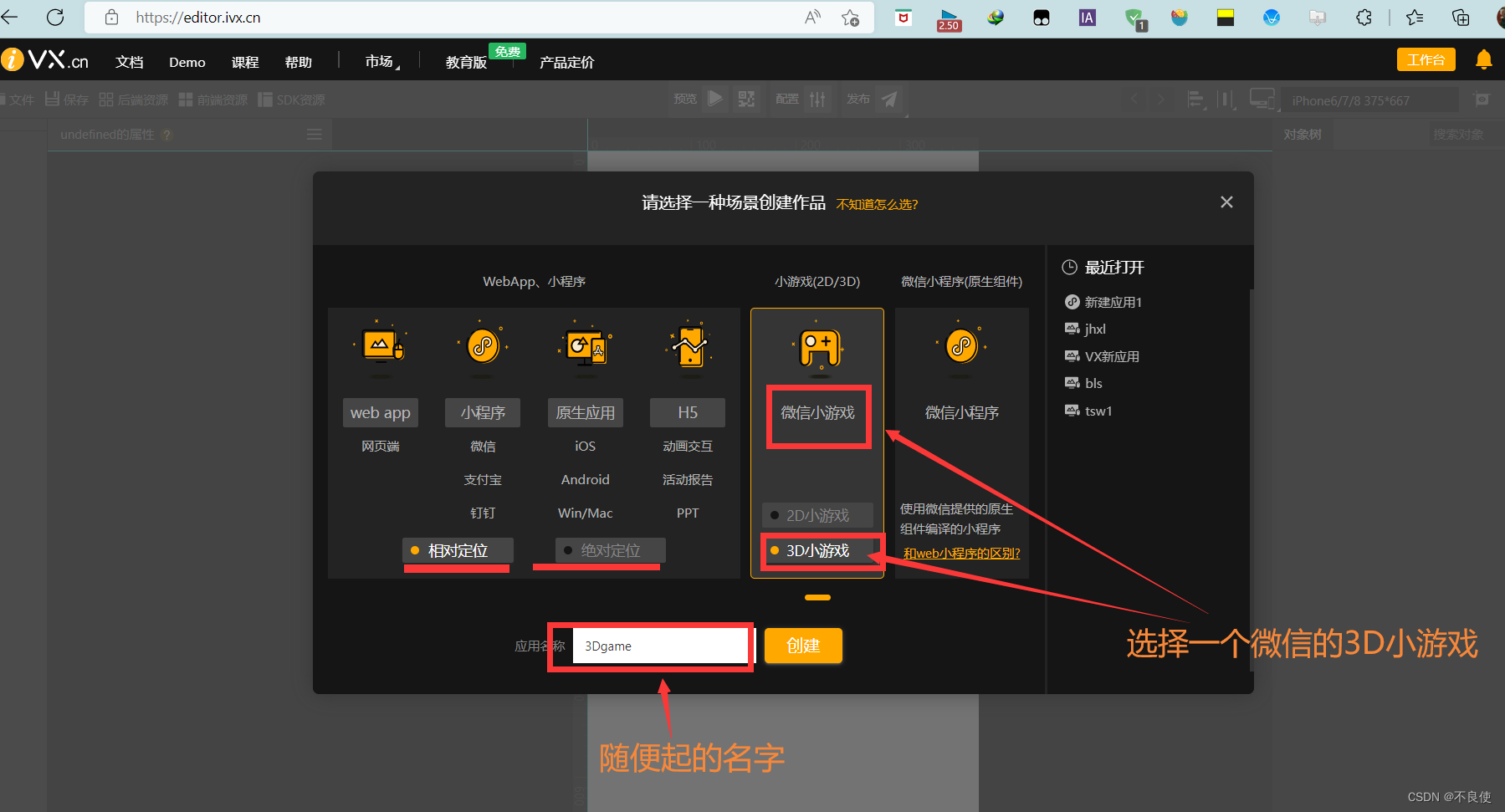Choose the H5 scene button
This screenshot has height=812, width=1505.
[688, 412]
